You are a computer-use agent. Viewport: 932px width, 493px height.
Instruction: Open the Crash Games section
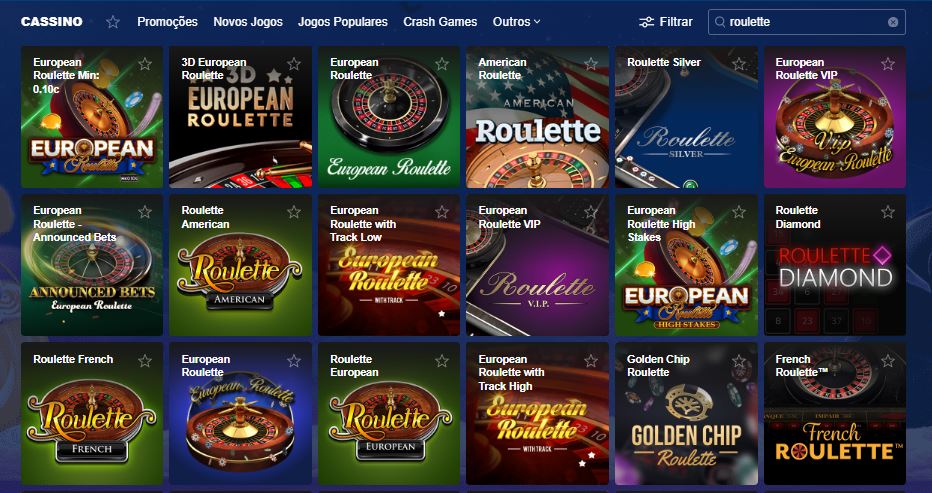point(440,22)
